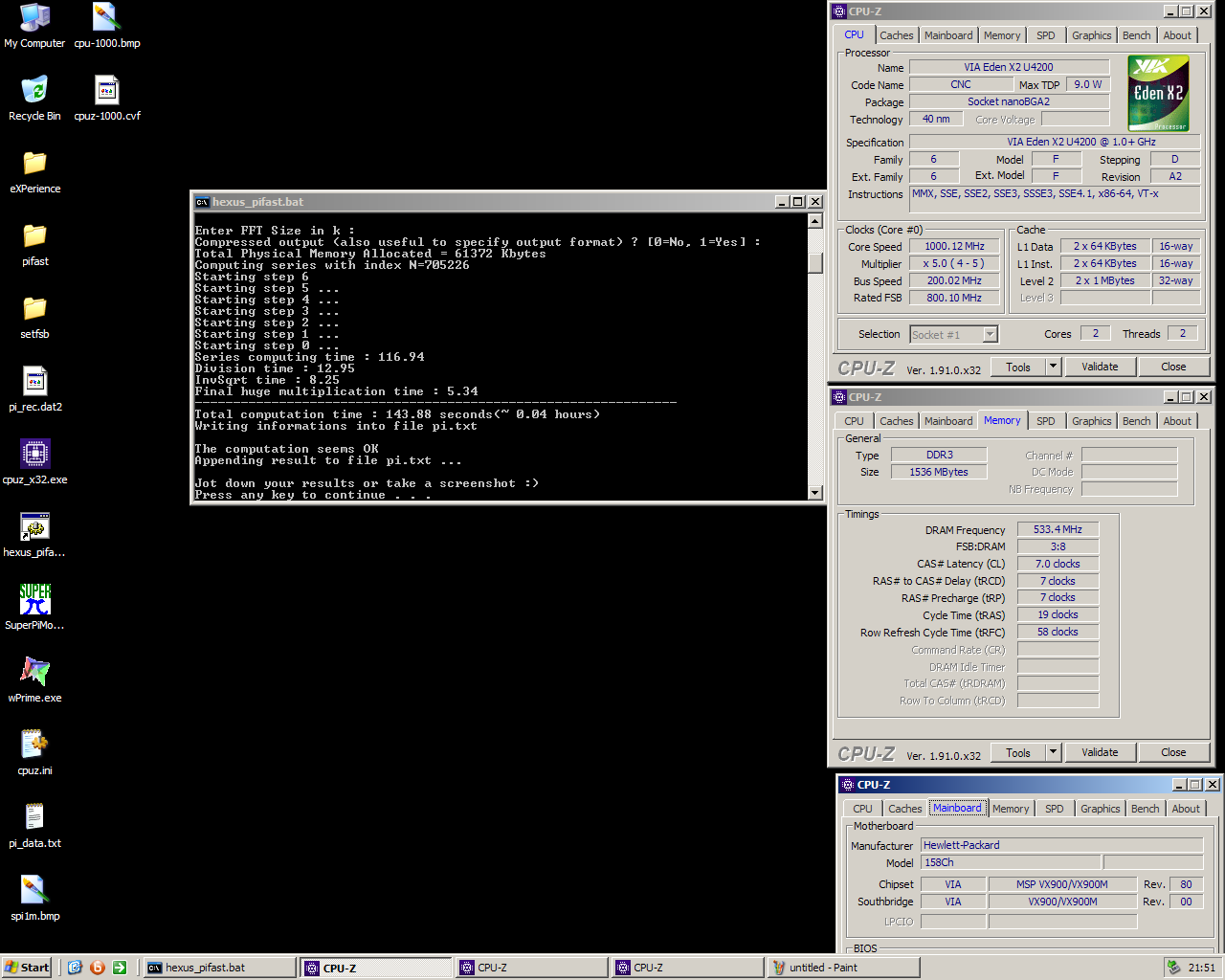Open CPU tab in CPU-Z memory timings window
Viewport: 1225px width, 980px height.
point(854,421)
